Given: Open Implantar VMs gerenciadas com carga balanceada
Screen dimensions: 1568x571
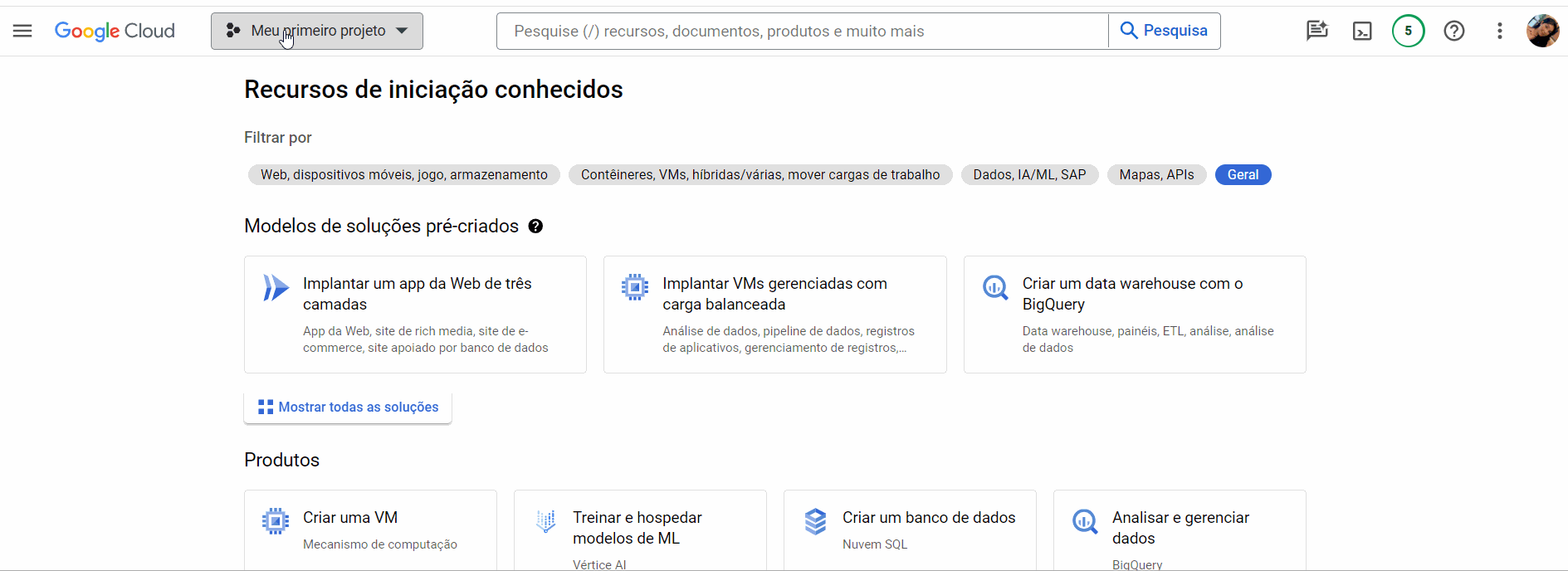Looking at the screenshot, I should [x=774, y=315].
